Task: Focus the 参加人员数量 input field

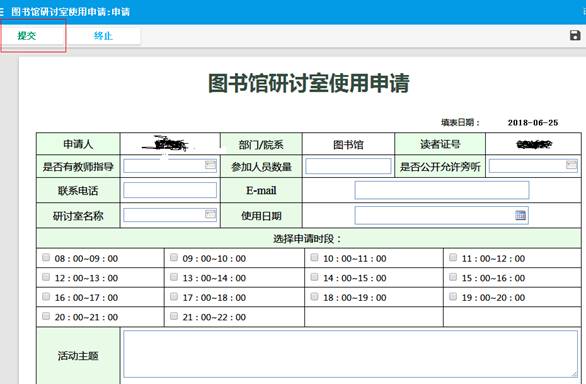Action: [348, 166]
